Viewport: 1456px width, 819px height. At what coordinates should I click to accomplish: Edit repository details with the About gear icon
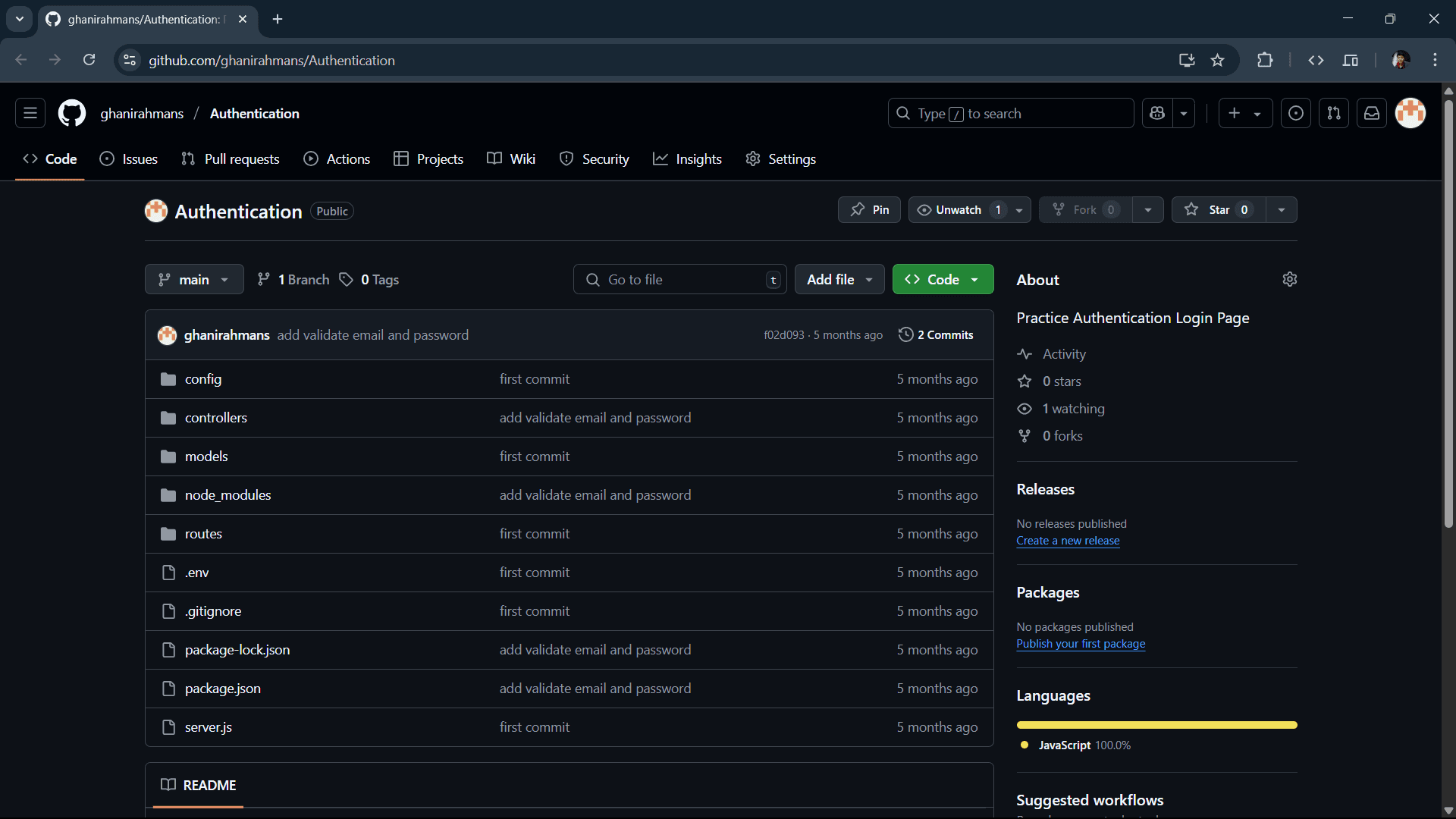1290,280
